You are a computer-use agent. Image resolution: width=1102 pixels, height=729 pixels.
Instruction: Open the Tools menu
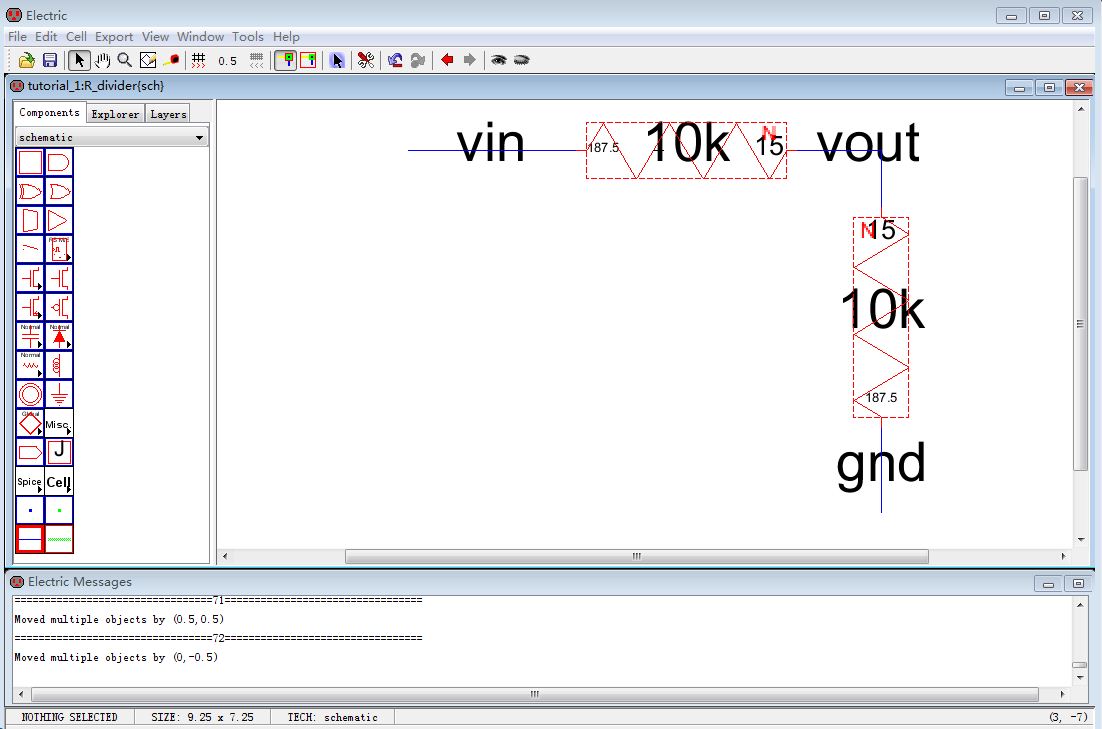[x=247, y=37]
